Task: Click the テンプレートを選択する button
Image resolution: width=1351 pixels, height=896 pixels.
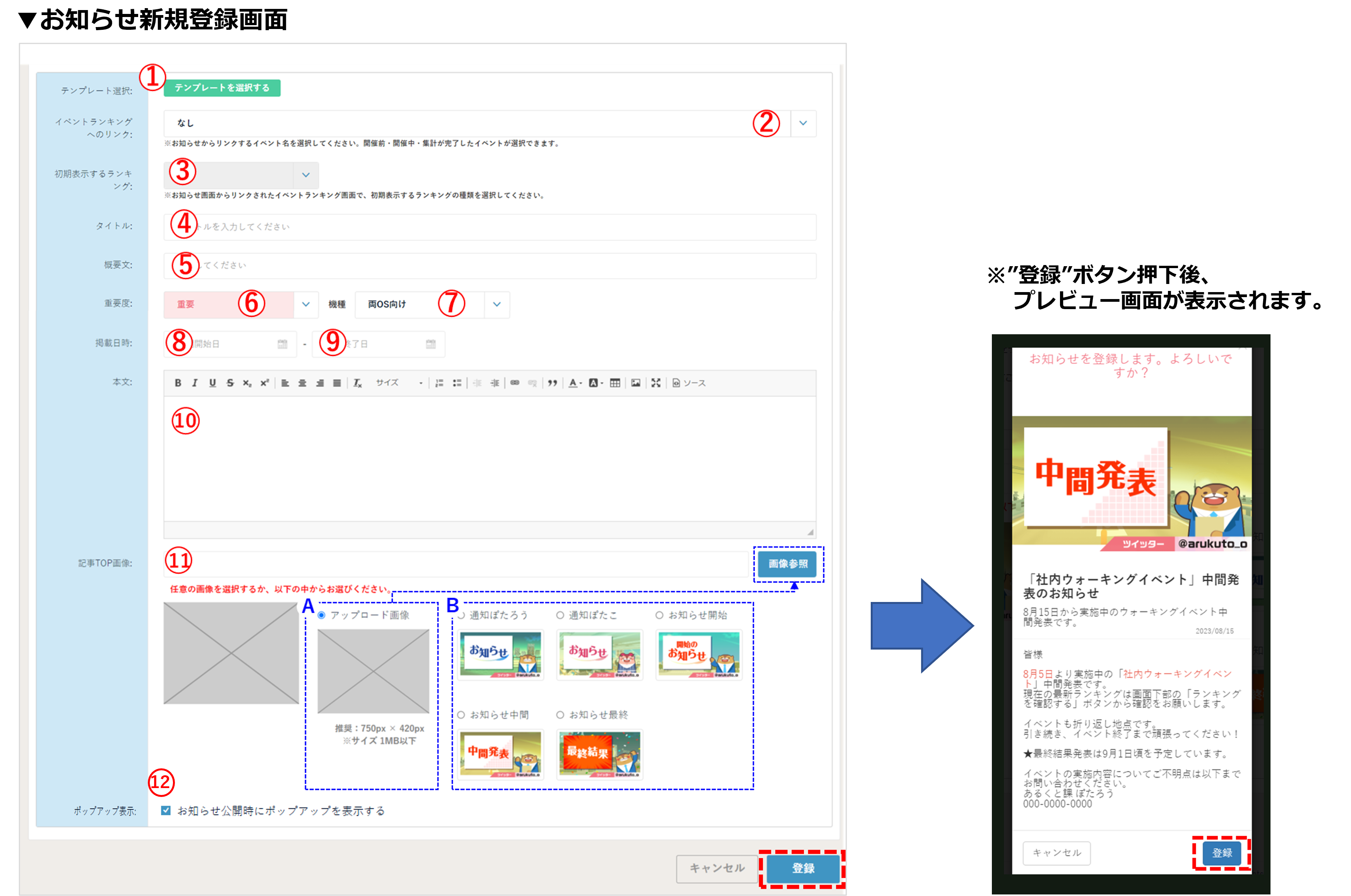Action: [x=222, y=88]
